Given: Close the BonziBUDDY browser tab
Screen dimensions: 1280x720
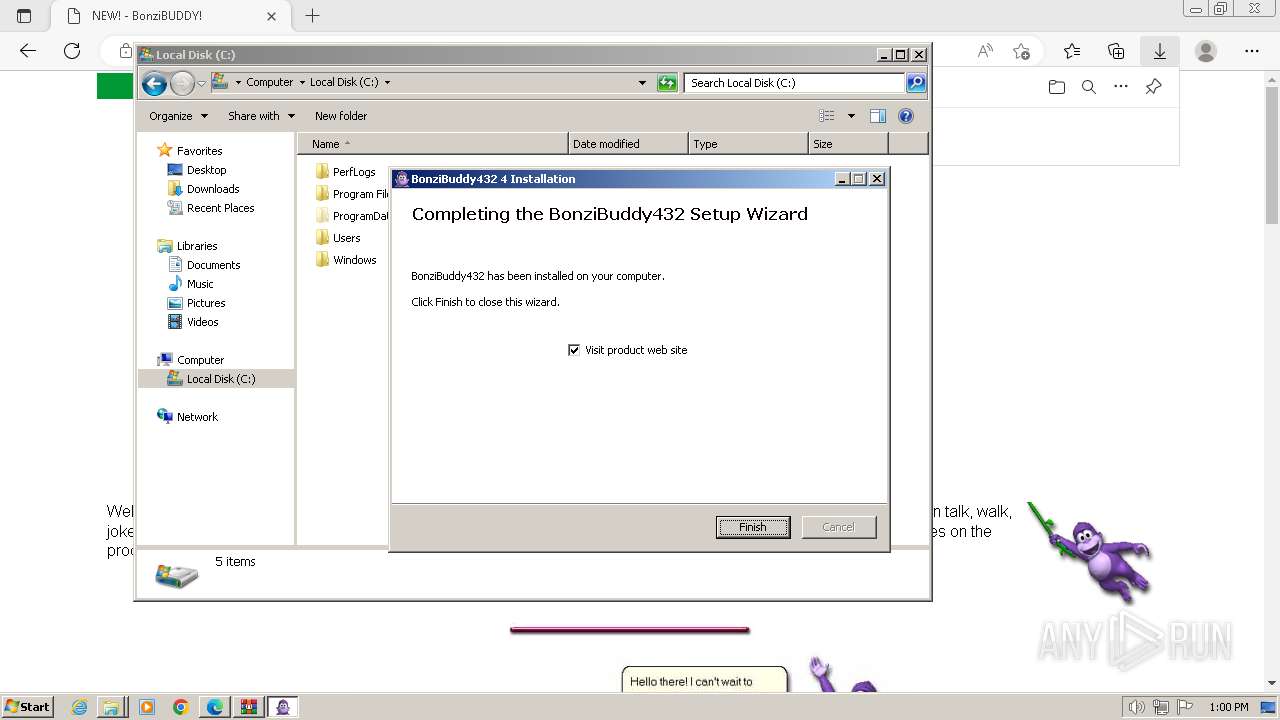Looking at the screenshot, I should [x=272, y=16].
